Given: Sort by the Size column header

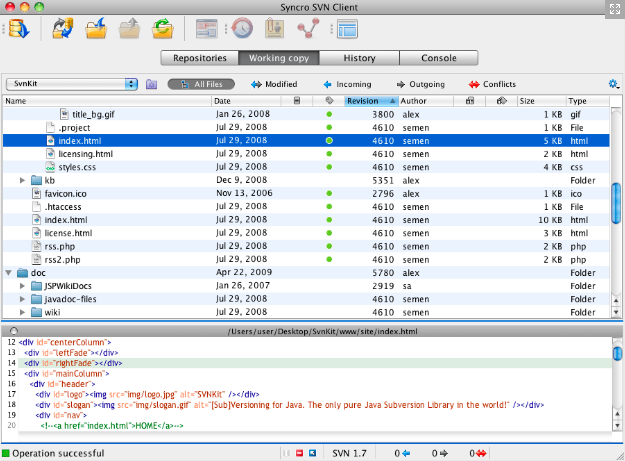Looking at the screenshot, I should 541,101.
